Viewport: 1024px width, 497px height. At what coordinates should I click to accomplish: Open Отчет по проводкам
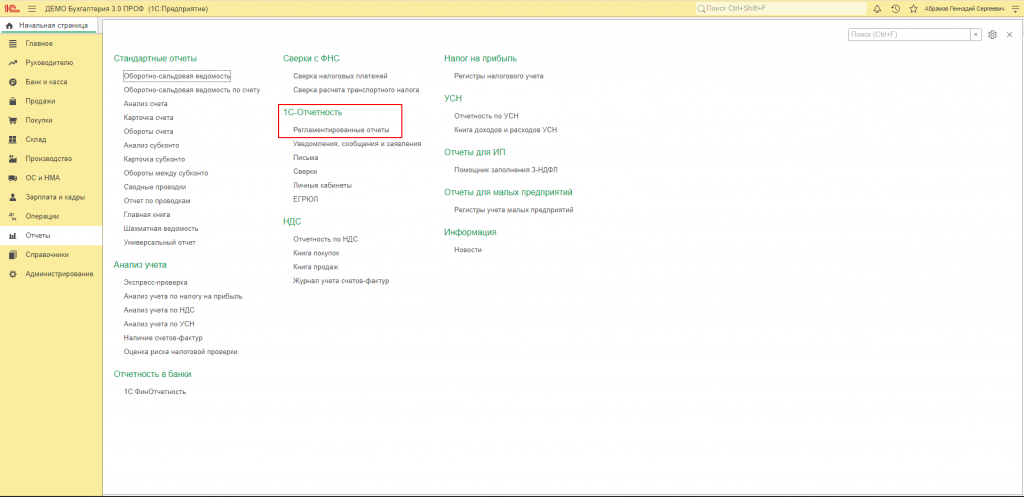coord(157,200)
